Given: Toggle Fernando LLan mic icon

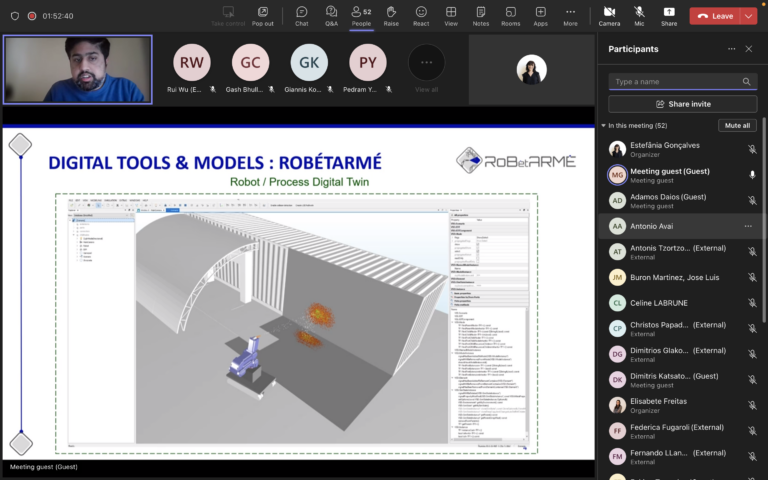Looking at the screenshot, I should click(x=752, y=456).
